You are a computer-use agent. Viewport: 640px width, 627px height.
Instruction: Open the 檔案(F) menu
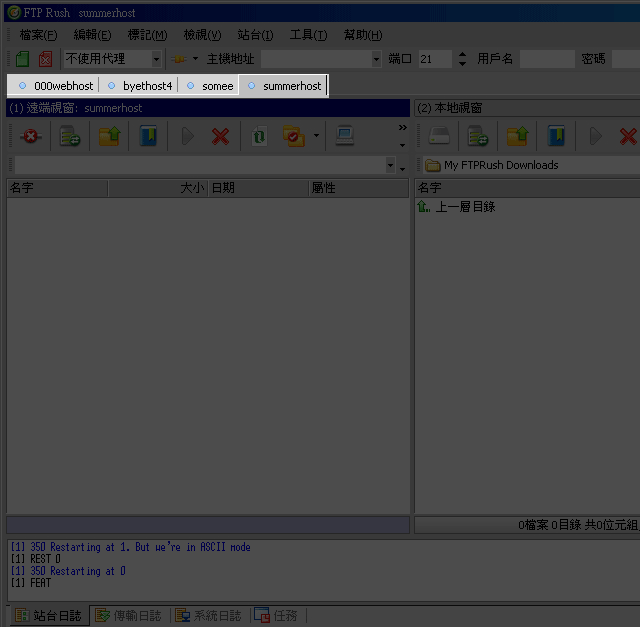tap(38, 35)
